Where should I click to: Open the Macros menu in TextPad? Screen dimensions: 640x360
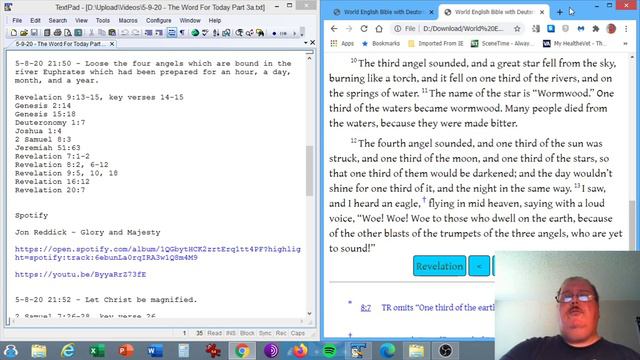128,20
